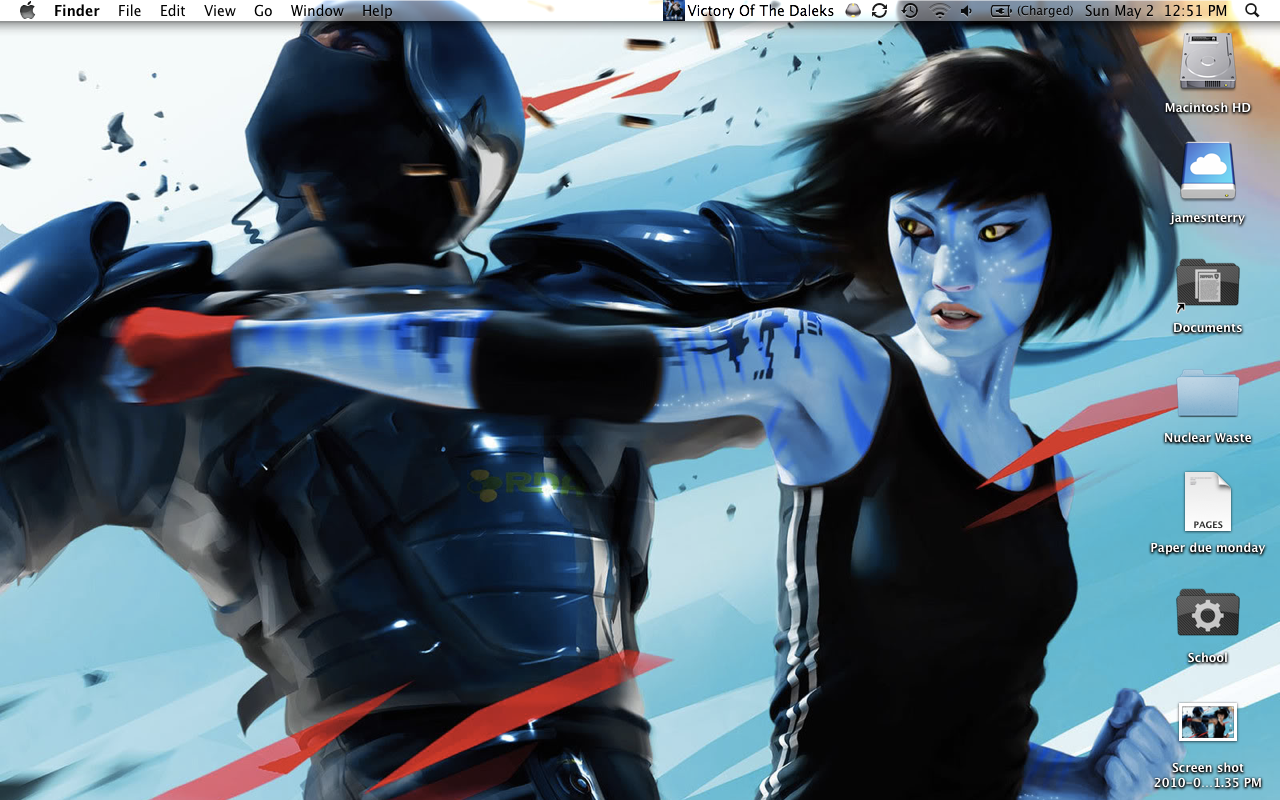Select the Documents folder alias icon

click(1208, 283)
